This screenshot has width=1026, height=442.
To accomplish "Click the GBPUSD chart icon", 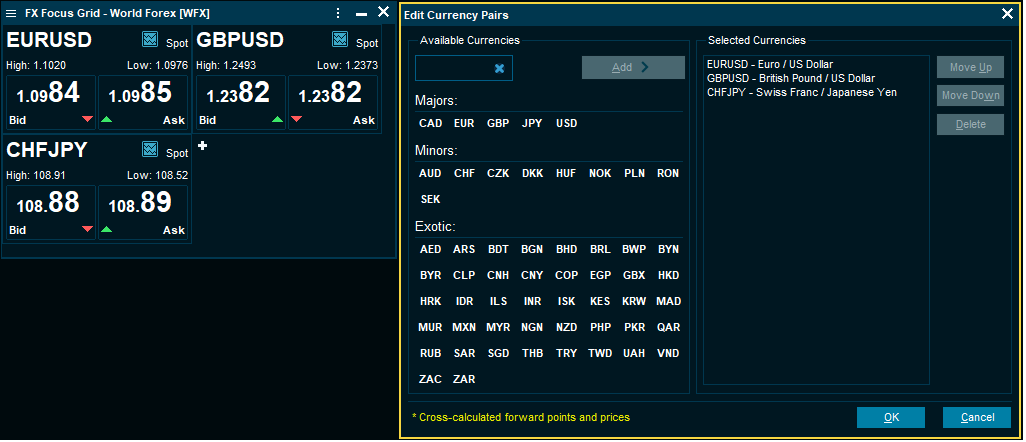I will point(340,40).
